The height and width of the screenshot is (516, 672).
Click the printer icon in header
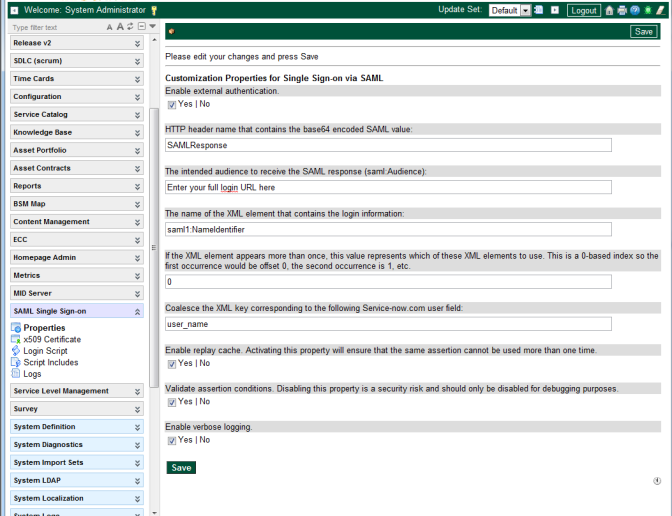point(622,10)
